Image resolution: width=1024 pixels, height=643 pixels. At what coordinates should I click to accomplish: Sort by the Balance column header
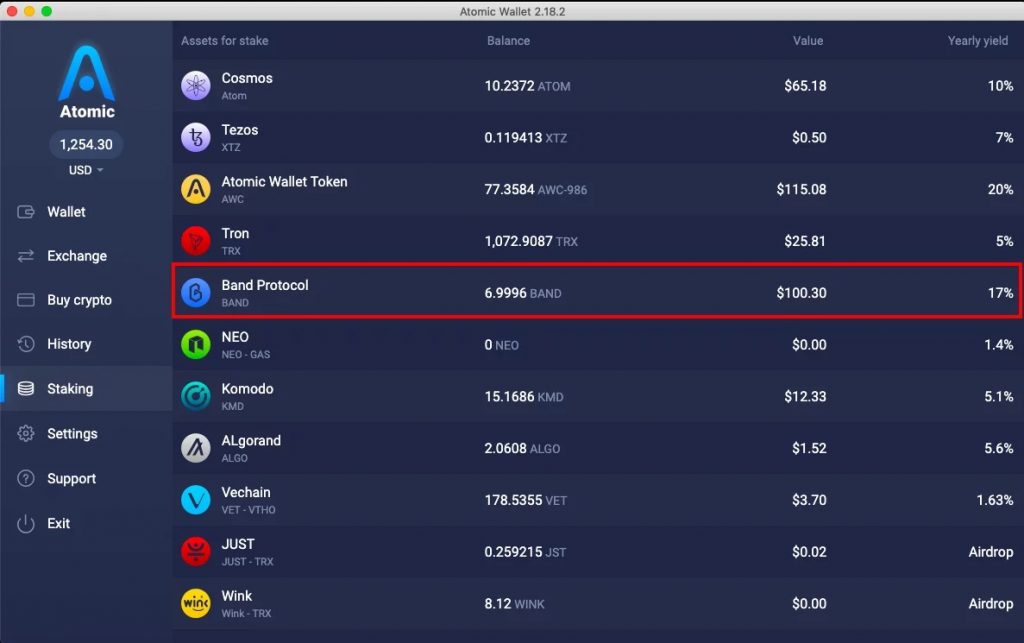(x=508, y=40)
